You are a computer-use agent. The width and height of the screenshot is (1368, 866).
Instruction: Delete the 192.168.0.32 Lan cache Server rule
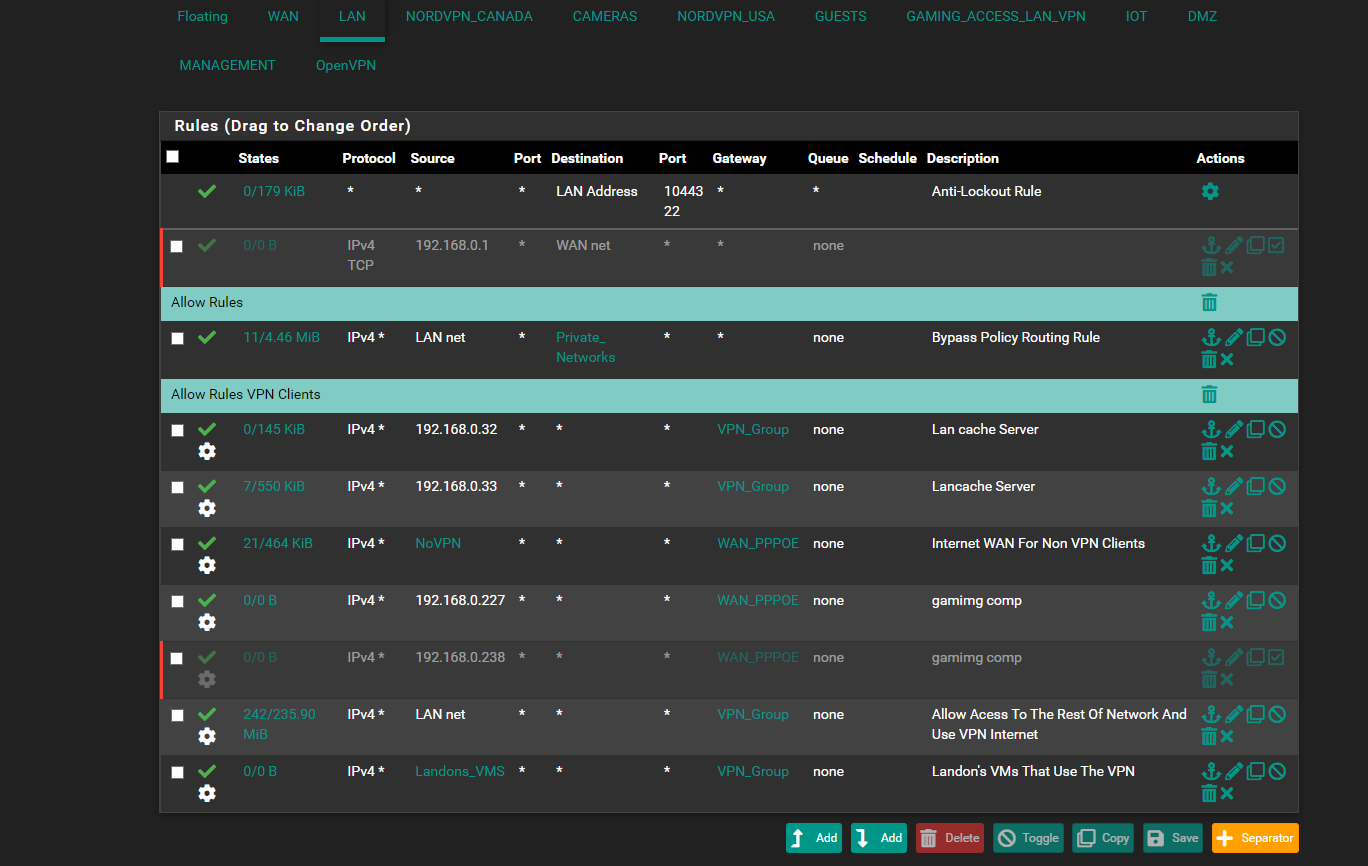pos(1209,451)
